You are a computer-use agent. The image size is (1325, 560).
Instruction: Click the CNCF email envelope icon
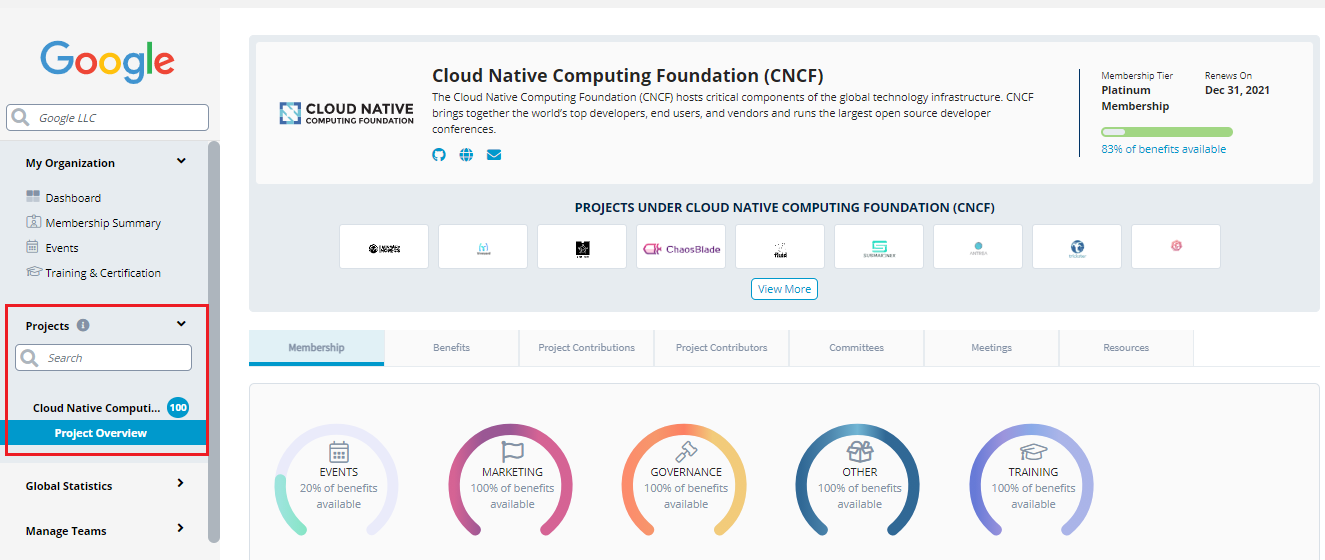click(x=494, y=155)
